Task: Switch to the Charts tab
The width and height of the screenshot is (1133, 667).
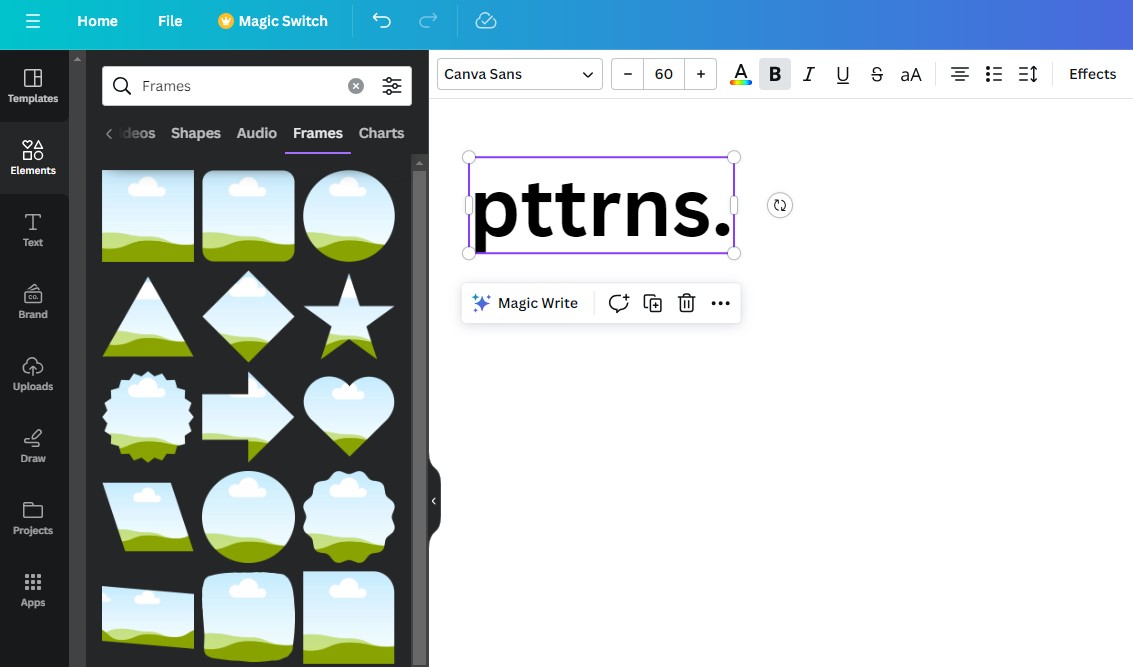Action: [x=381, y=133]
